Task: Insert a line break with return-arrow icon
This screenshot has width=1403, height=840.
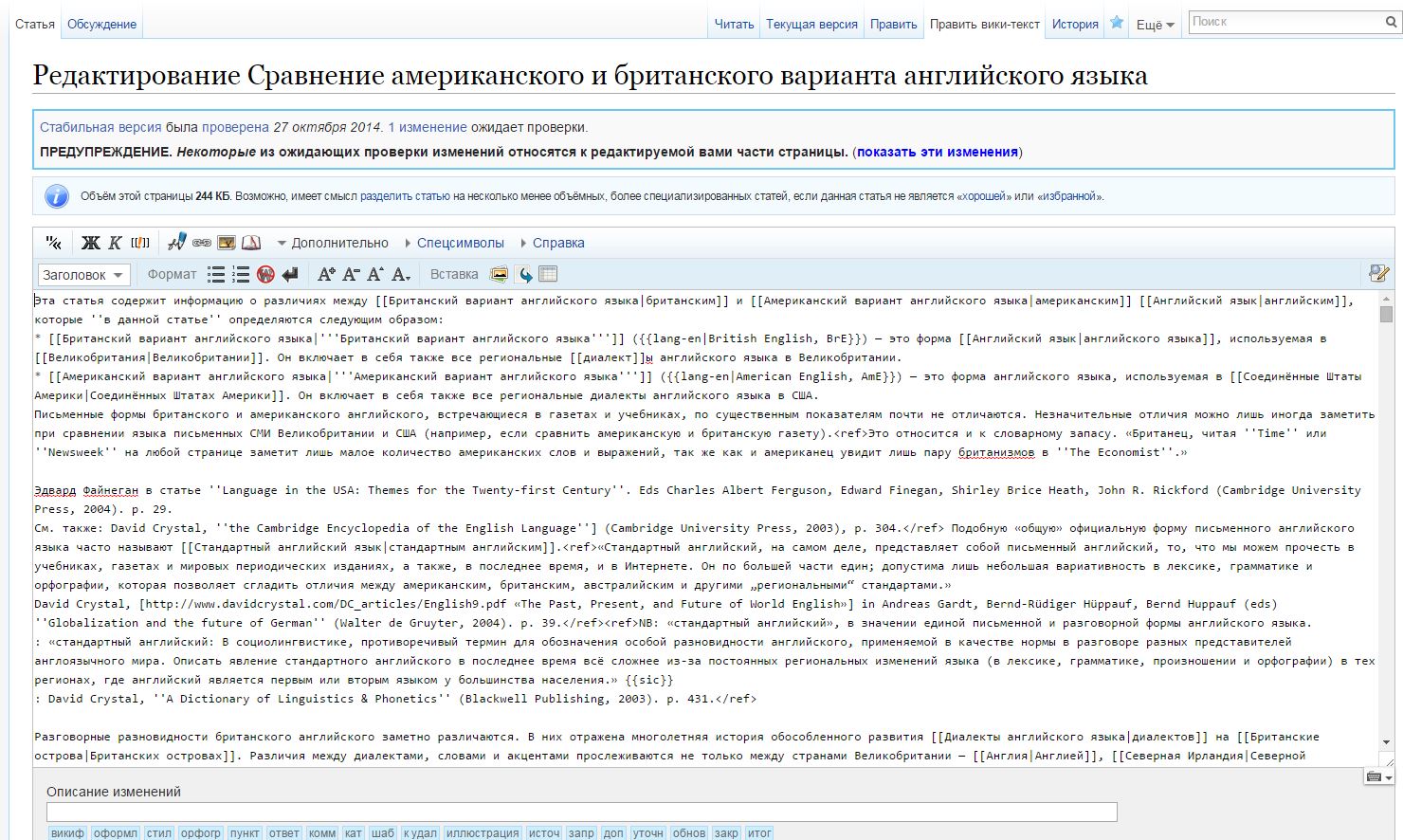Action: [290, 274]
